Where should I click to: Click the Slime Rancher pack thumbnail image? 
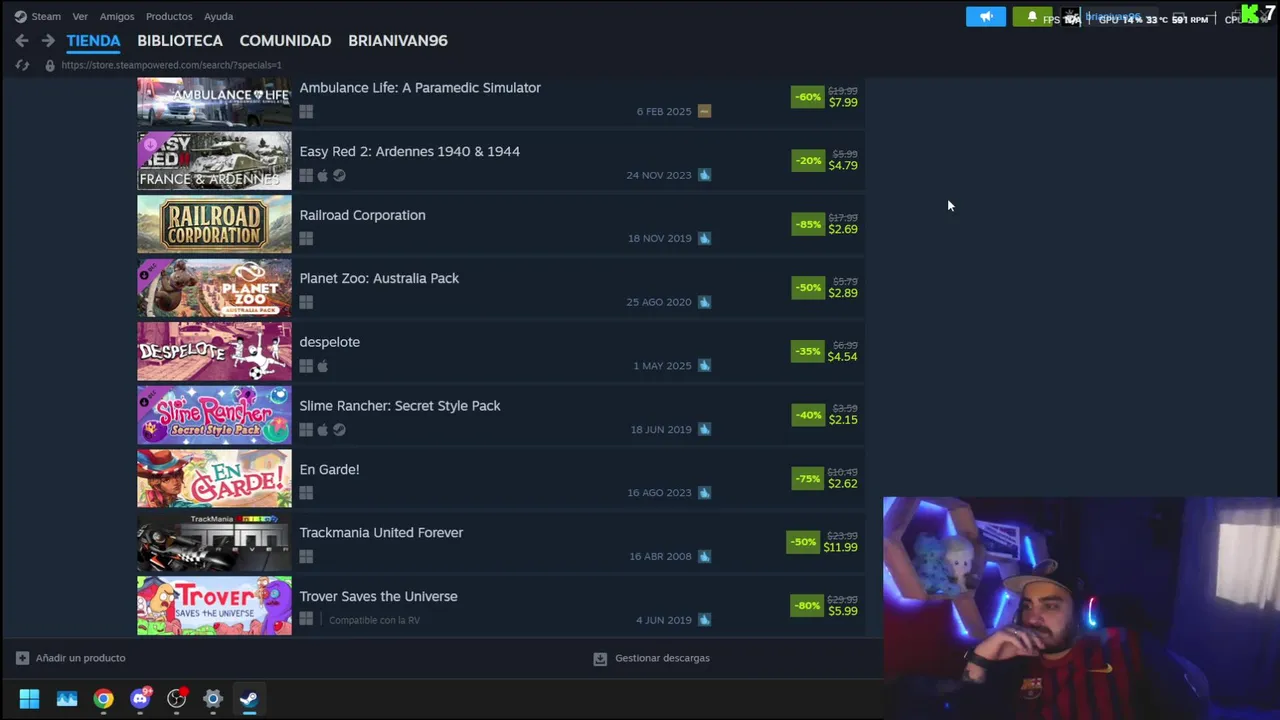214,415
